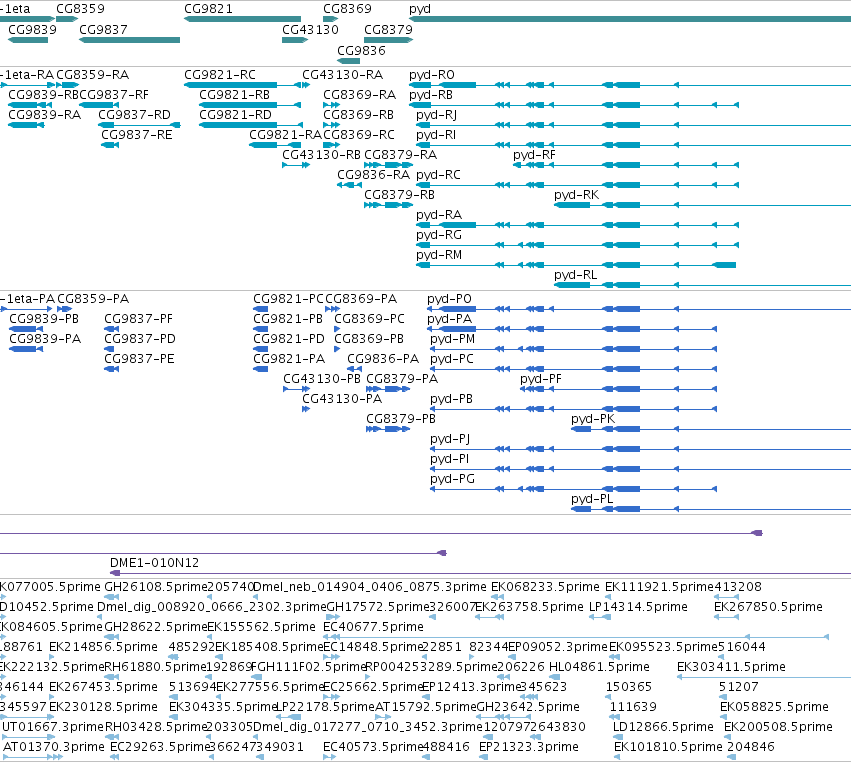Select protein pyd-PJ
This screenshot has height=762, width=851.
[450, 439]
